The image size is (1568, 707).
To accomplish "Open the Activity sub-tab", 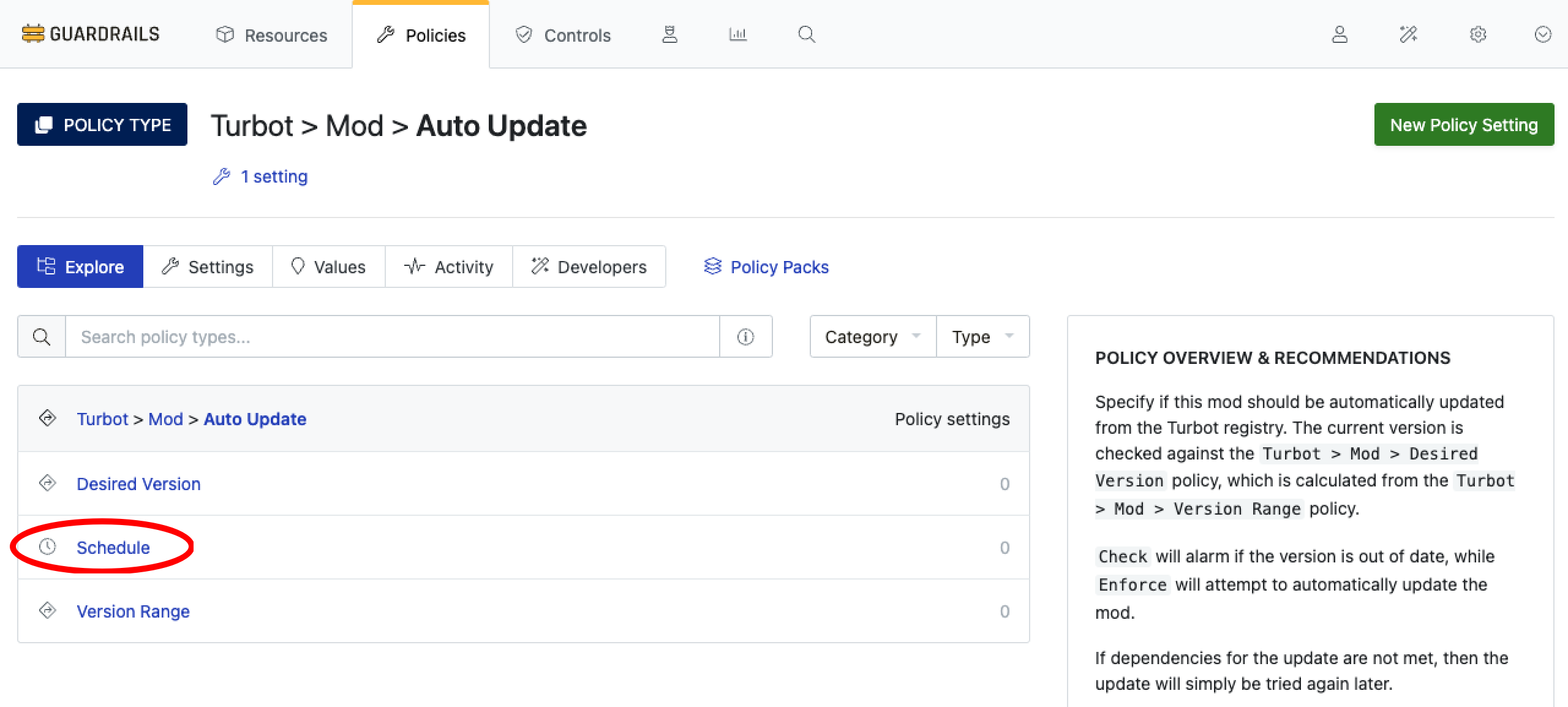I will click(449, 267).
